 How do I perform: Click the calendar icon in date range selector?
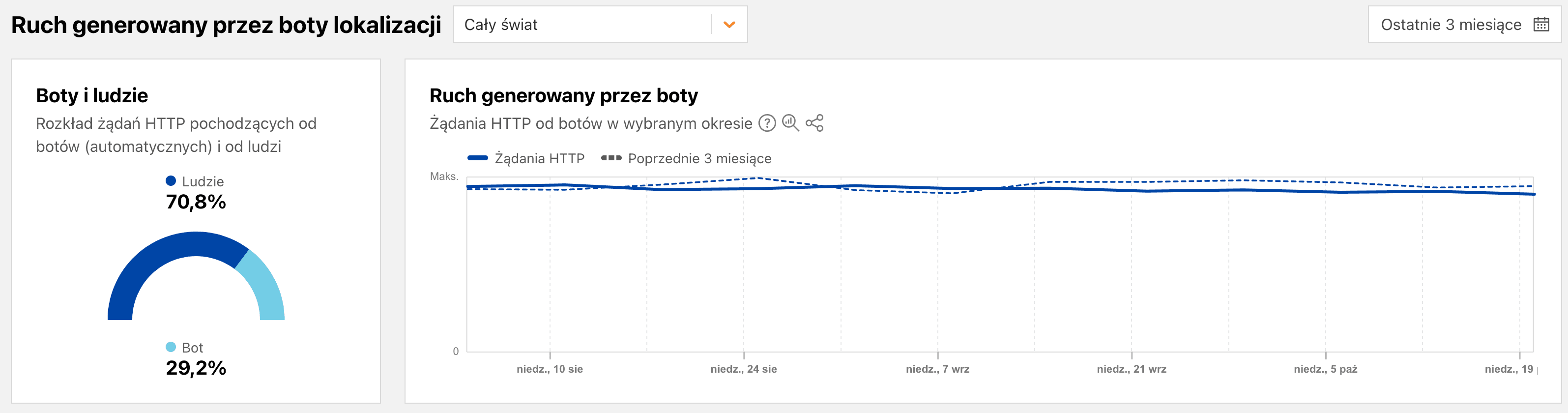coord(1541,25)
